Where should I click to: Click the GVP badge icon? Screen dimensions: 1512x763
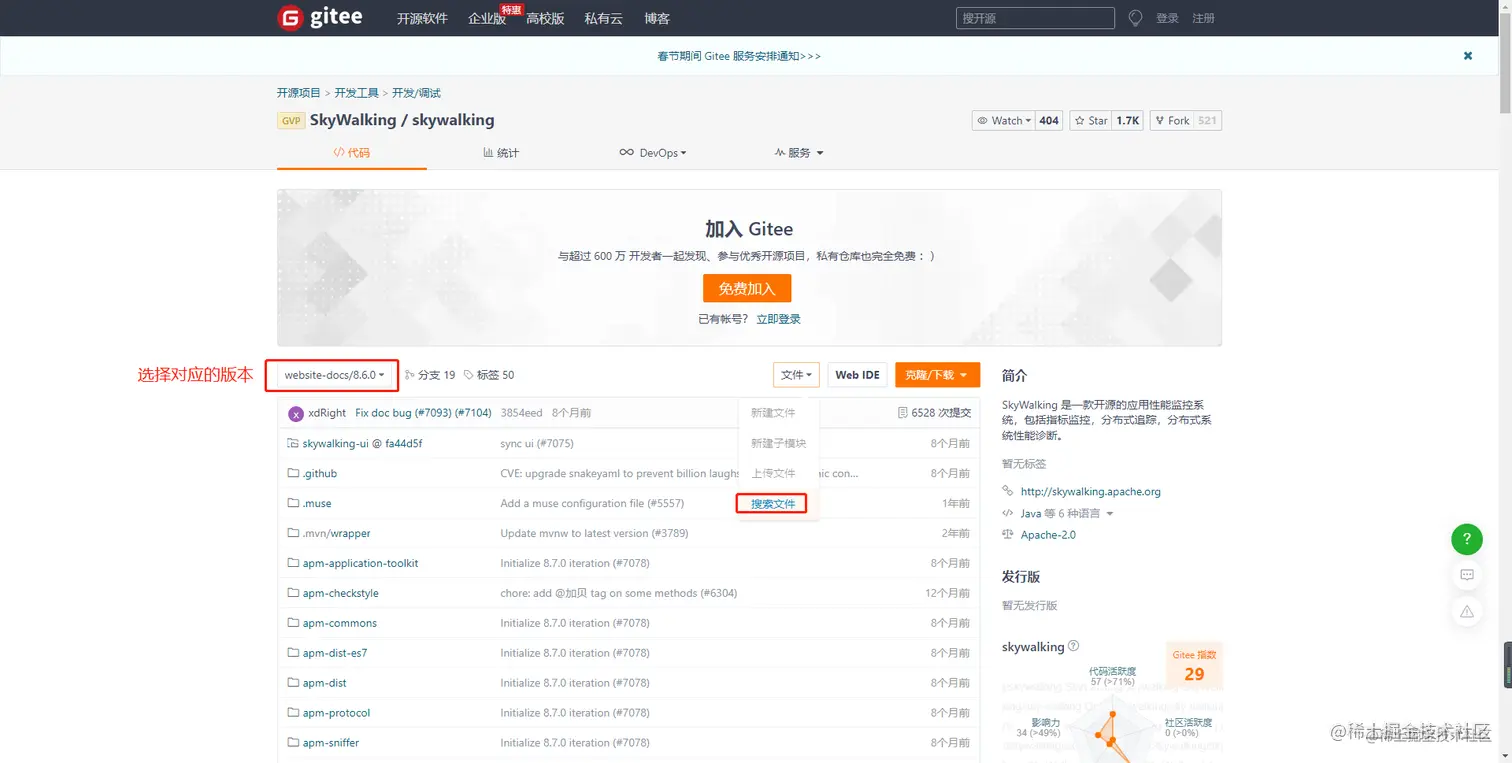point(291,121)
